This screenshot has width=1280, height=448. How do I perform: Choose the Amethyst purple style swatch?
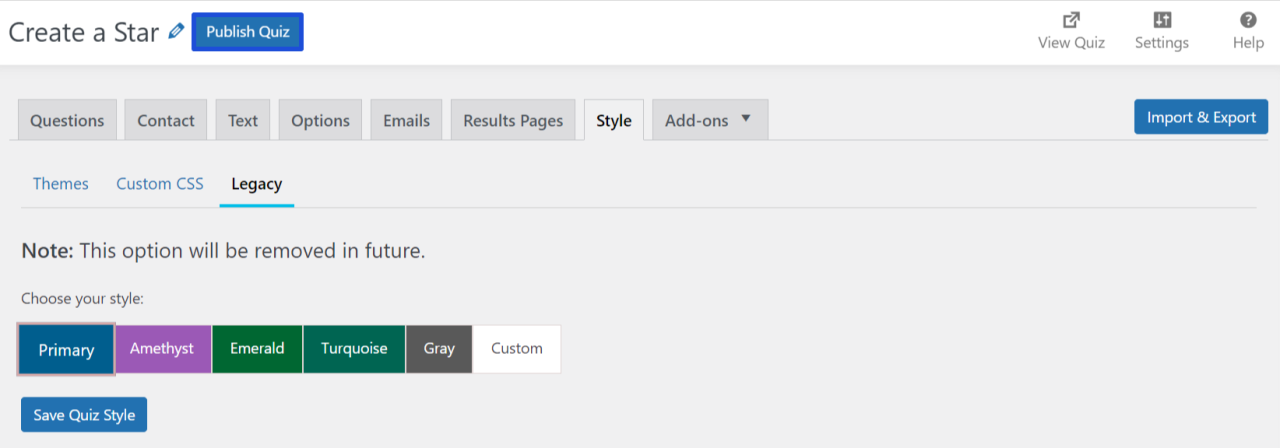coord(162,349)
